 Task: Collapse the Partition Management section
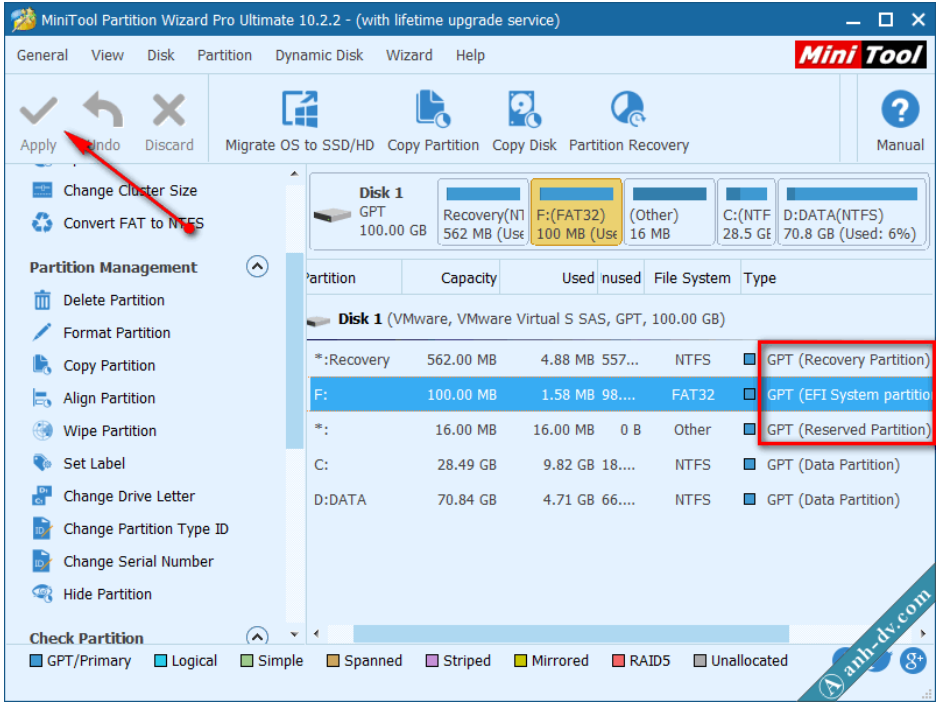click(x=257, y=266)
